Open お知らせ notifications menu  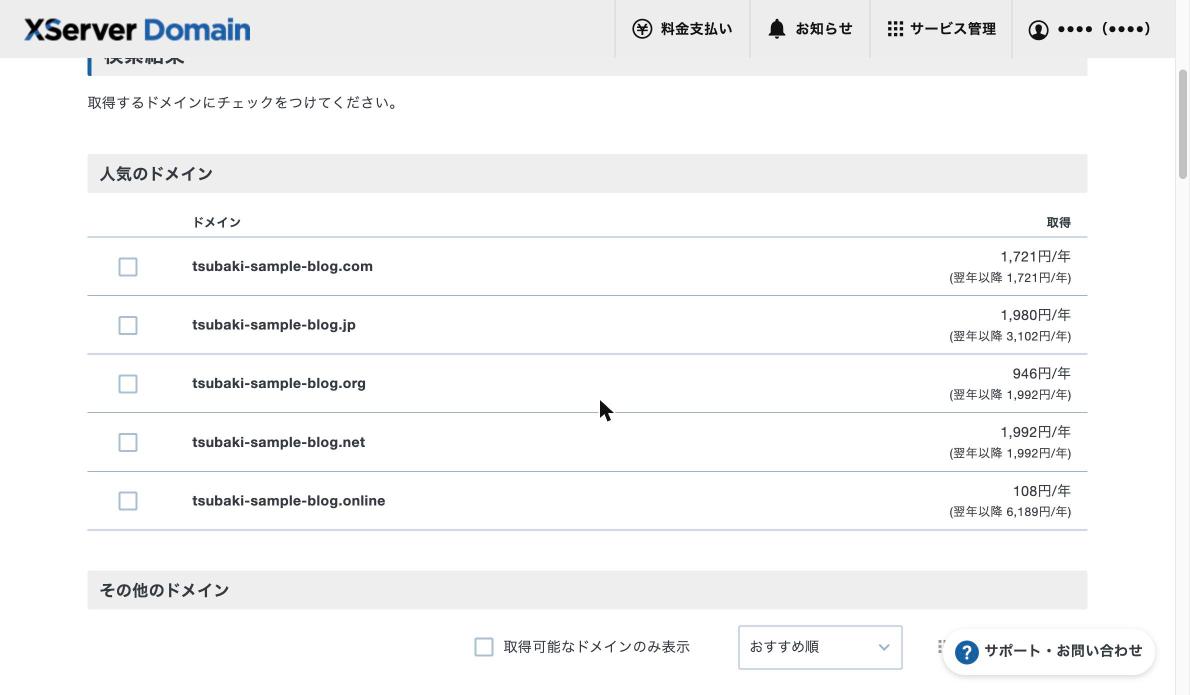click(810, 29)
